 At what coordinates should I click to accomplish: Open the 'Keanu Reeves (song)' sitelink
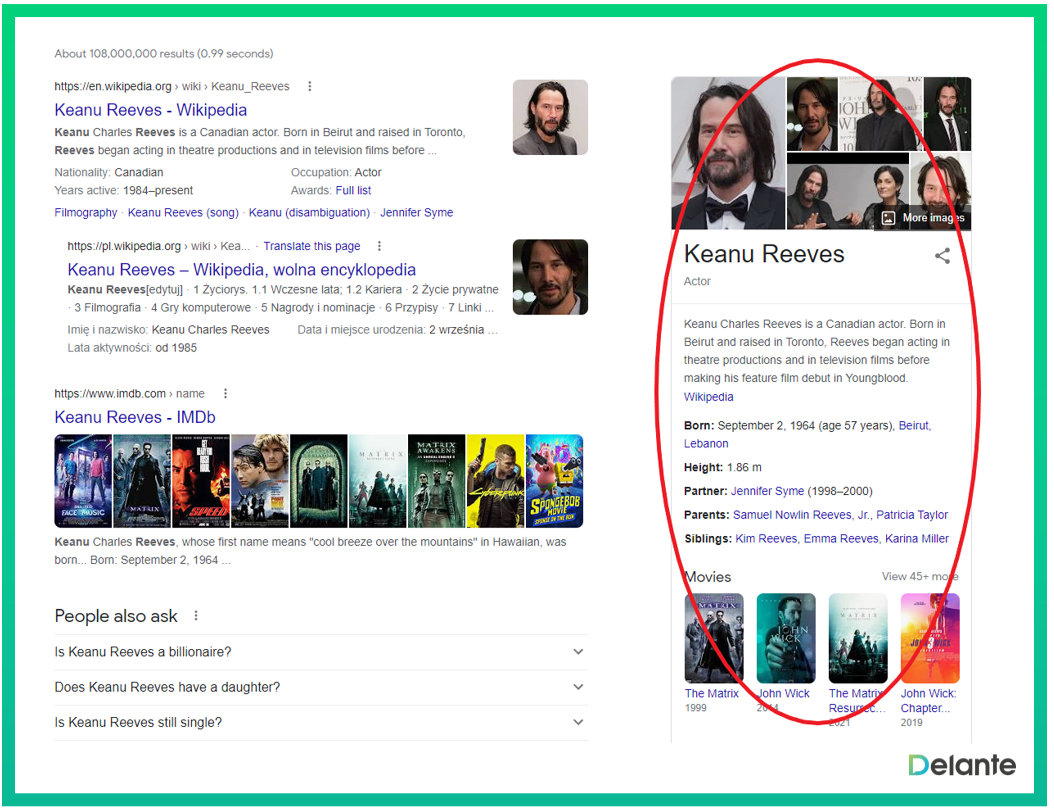coord(184,213)
